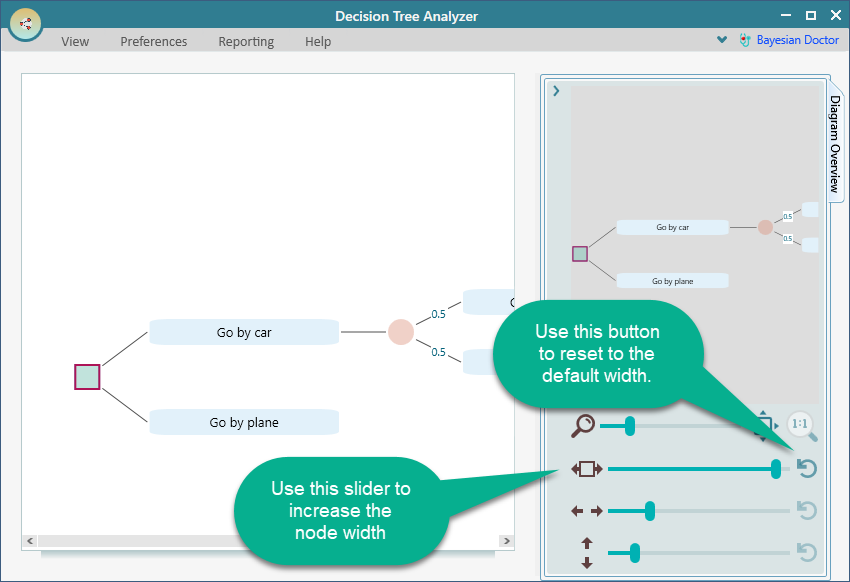Select the Diagram Overview vertical tab
Image resolution: width=850 pixels, height=582 pixels.
tap(834, 145)
